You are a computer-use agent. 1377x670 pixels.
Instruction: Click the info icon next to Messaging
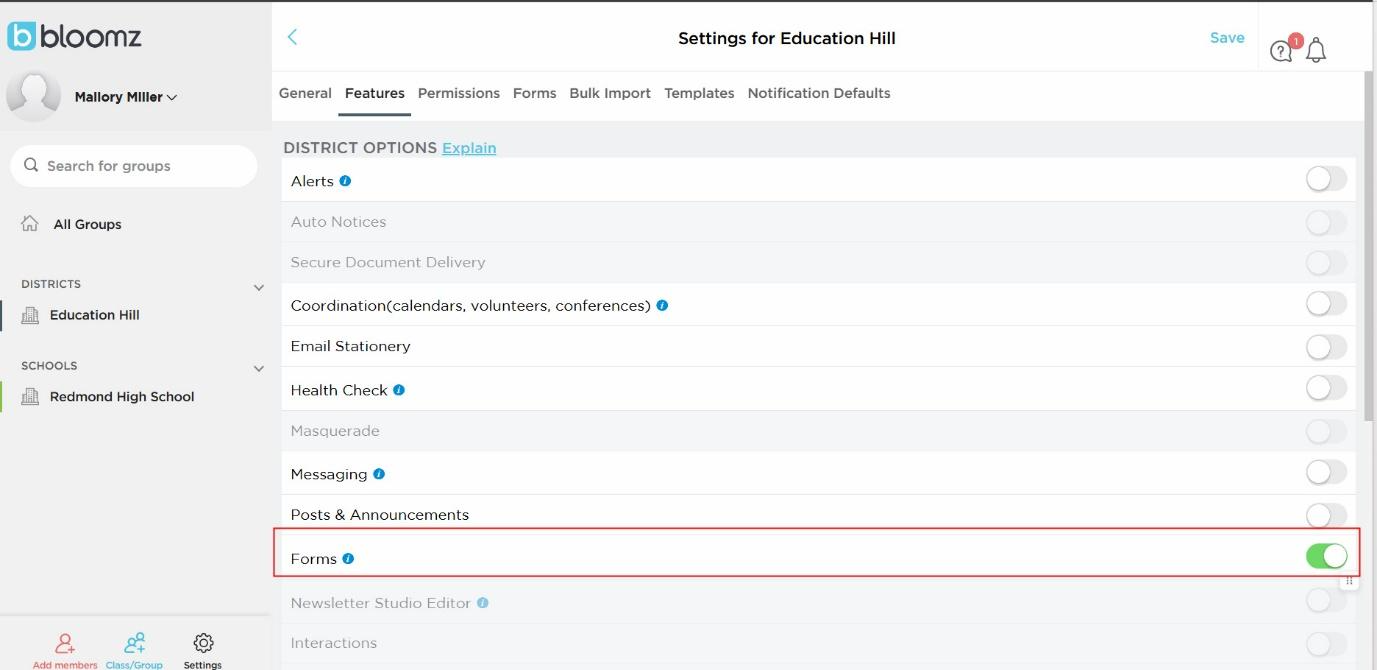pyautogui.click(x=379, y=474)
